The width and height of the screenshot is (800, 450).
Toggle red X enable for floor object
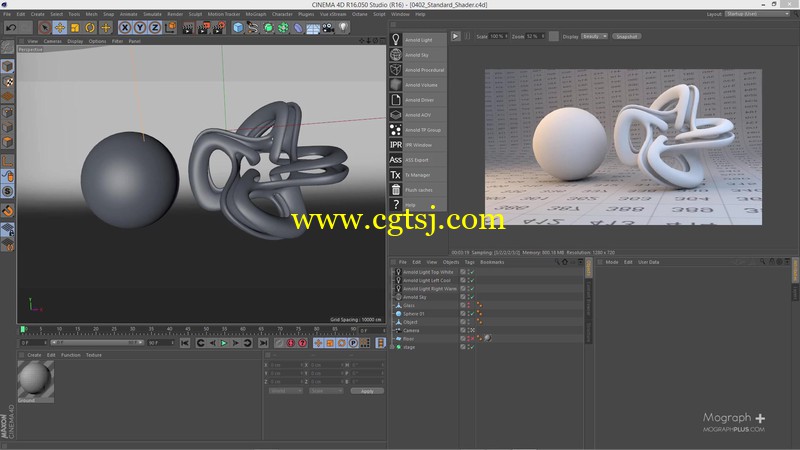point(472,339)
